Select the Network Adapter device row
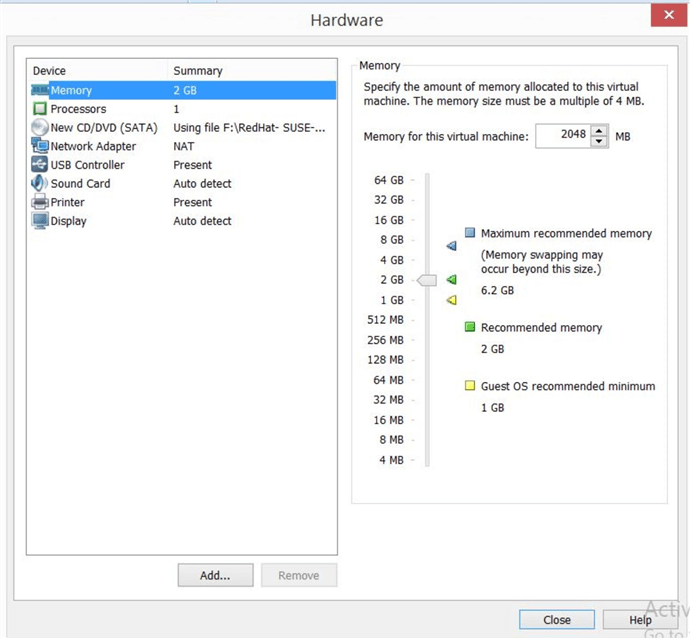690x638 pixels. (x=183, y=146)
